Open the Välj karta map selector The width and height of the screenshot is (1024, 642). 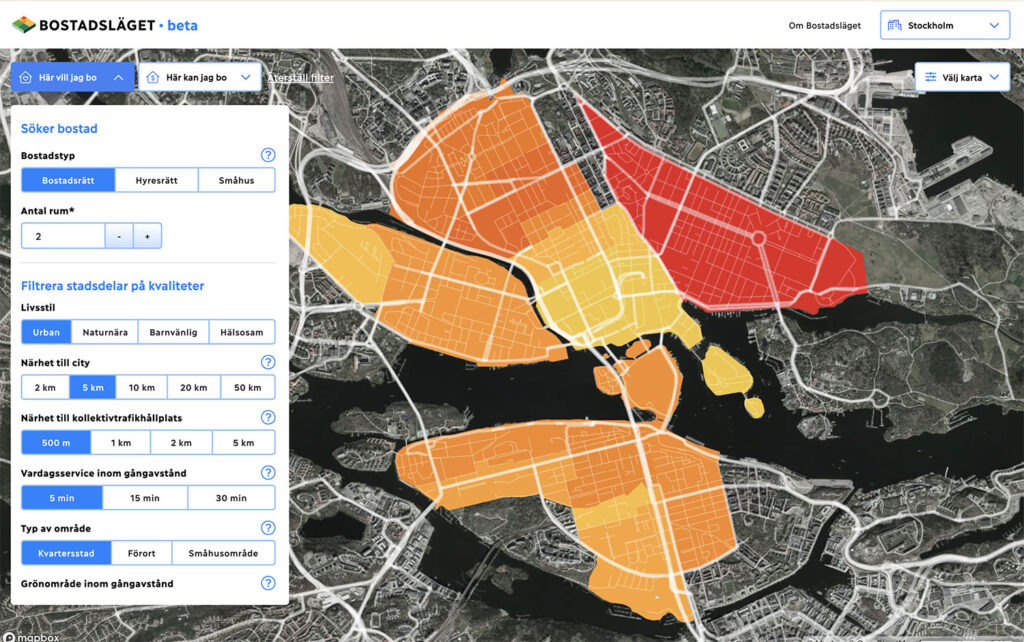962,77
